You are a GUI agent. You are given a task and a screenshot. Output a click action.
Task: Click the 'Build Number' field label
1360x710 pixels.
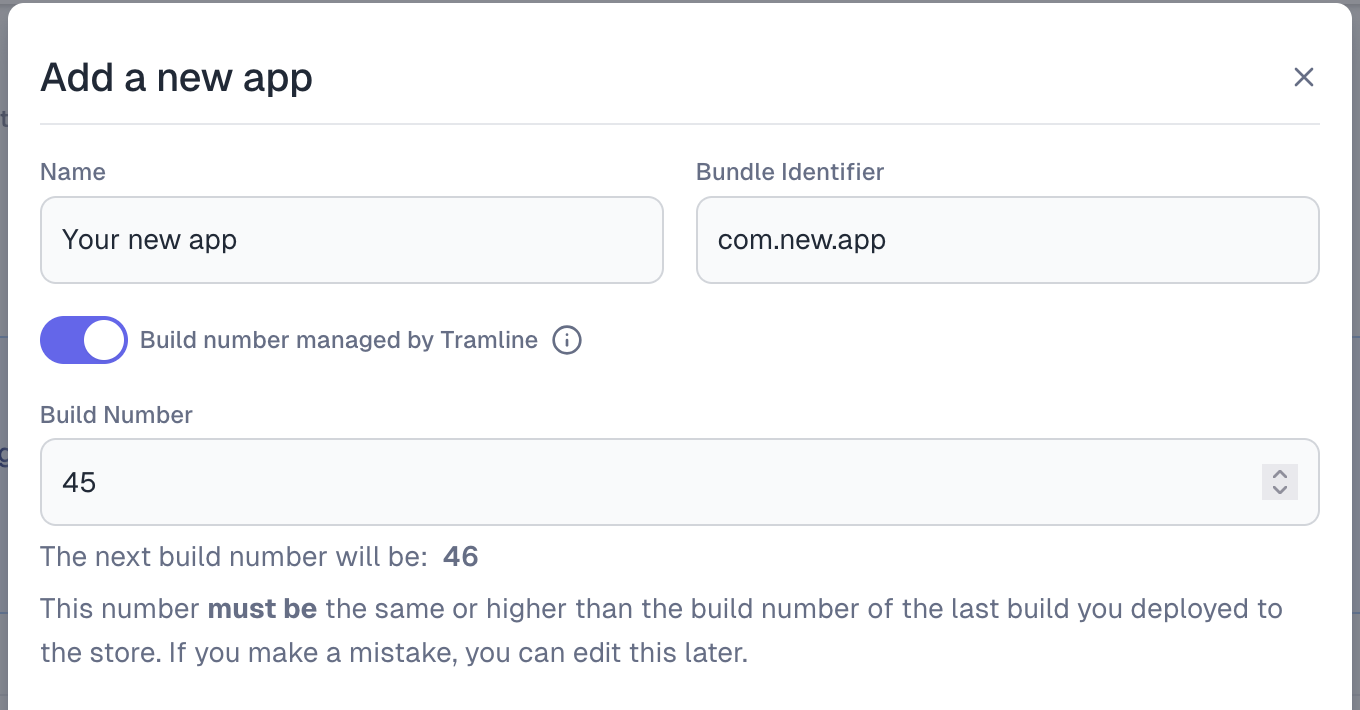[x=116, y=414]
